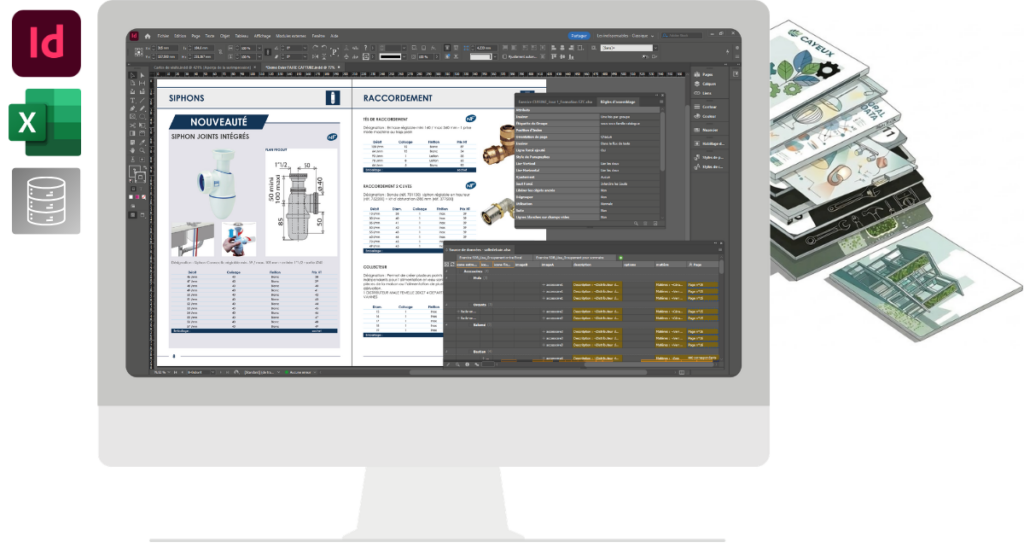Open the Objet menu
This screenshot has height=548, width=1024.
[x=225, y=36]
